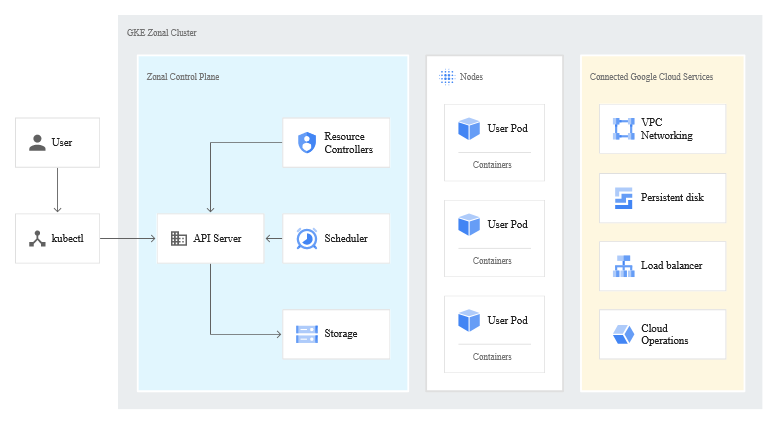Viewport: 778px width, 426px height.
Task: Select the 'Resource Controllers' label
Action: [x=348, y=143]
